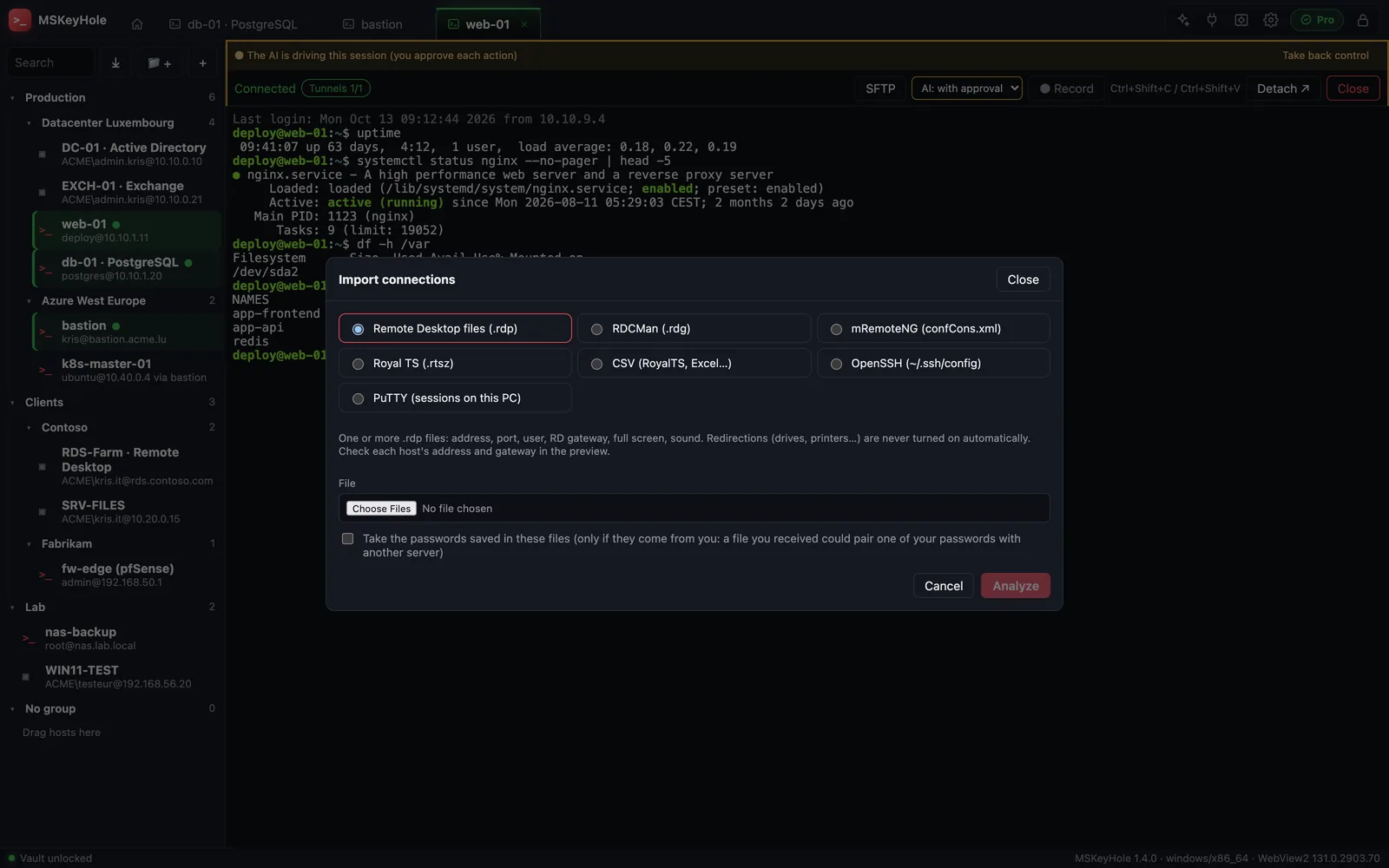Select PuTTY sessions on this PC

[x=455, y=398]
